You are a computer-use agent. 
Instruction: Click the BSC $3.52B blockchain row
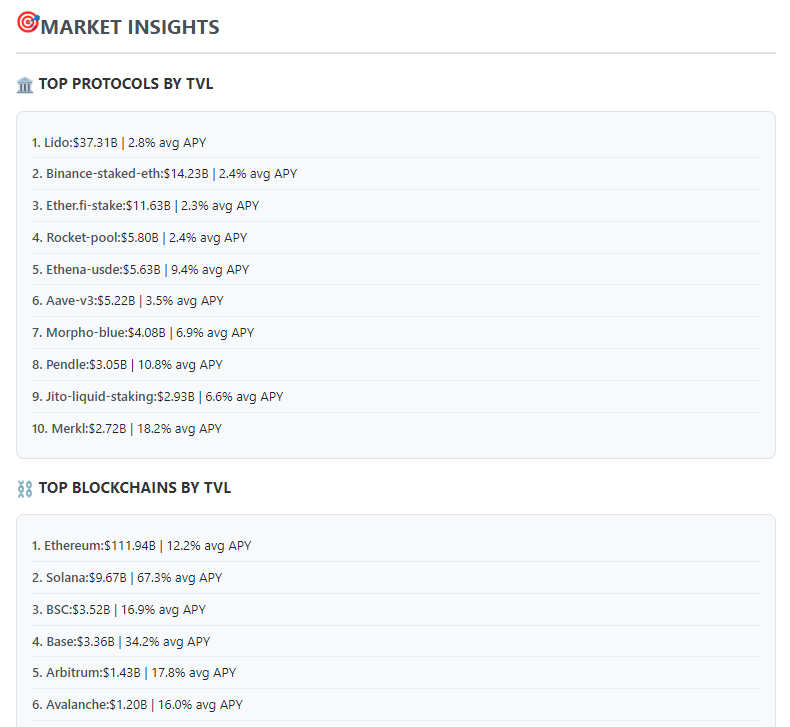(x=396, y=610)
